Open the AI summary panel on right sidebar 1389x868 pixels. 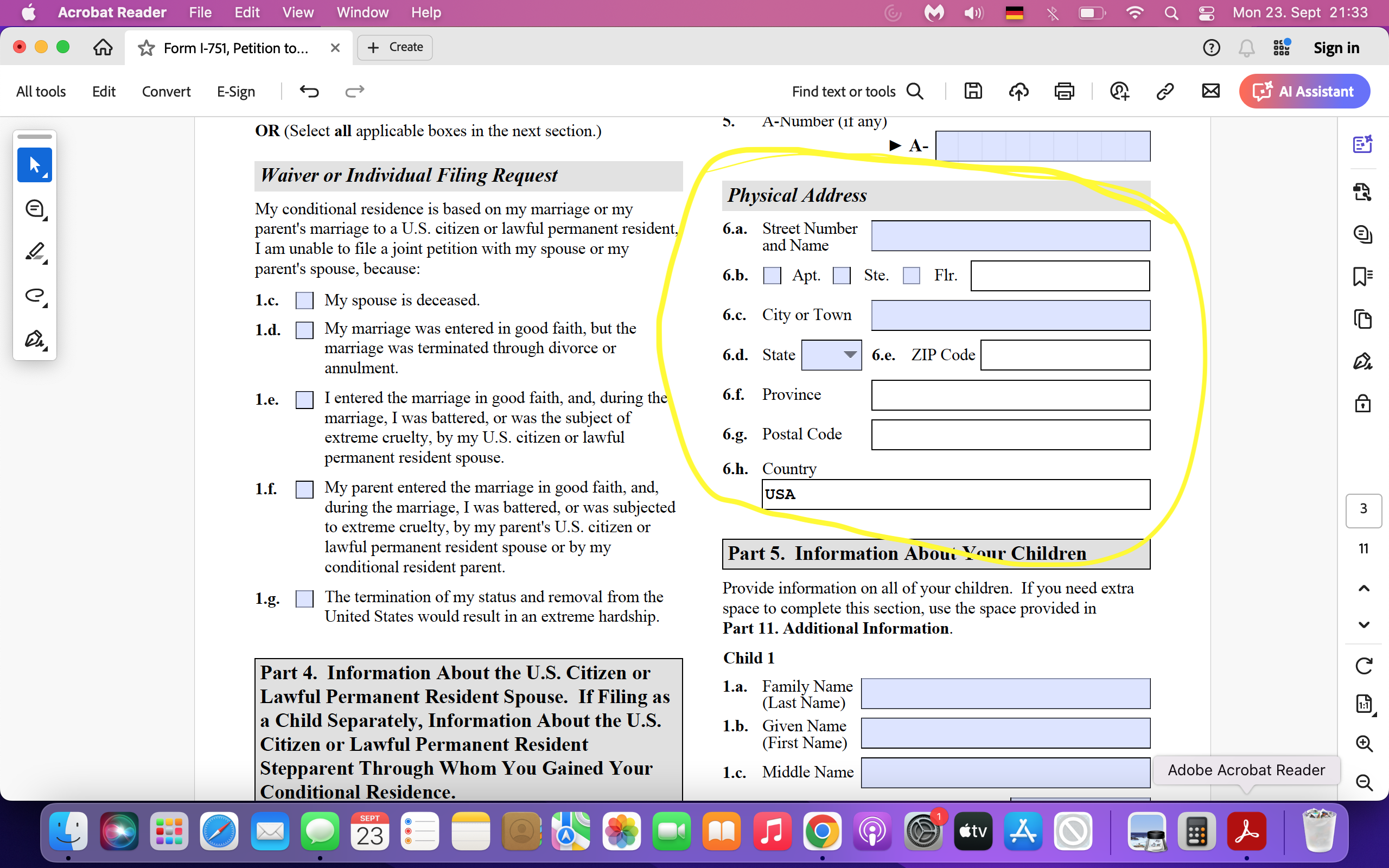coord(1362,144)
